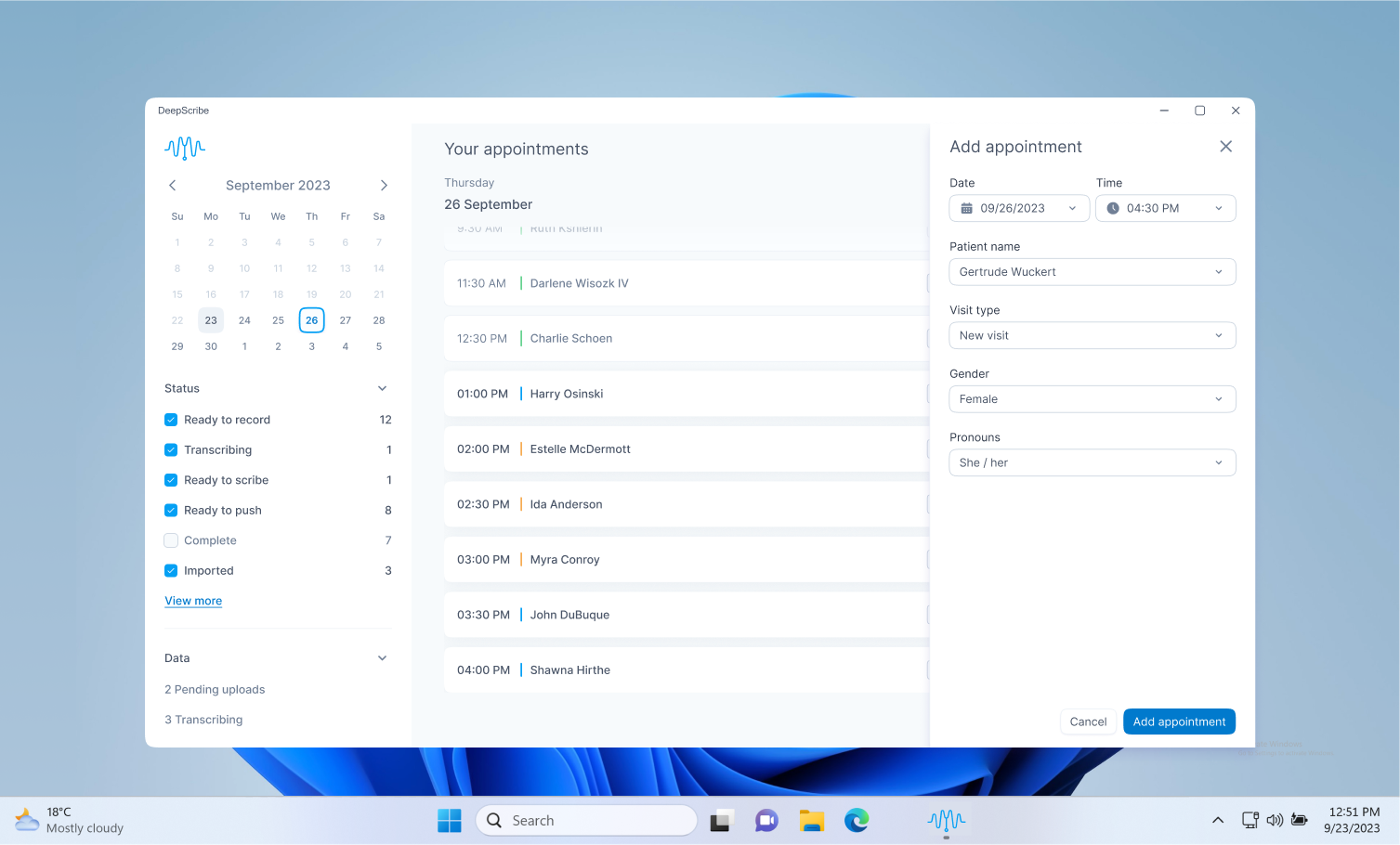The height and width of the screenshot is (845, 1400).
Task: Click the View more link
Action: click(193, 601)
